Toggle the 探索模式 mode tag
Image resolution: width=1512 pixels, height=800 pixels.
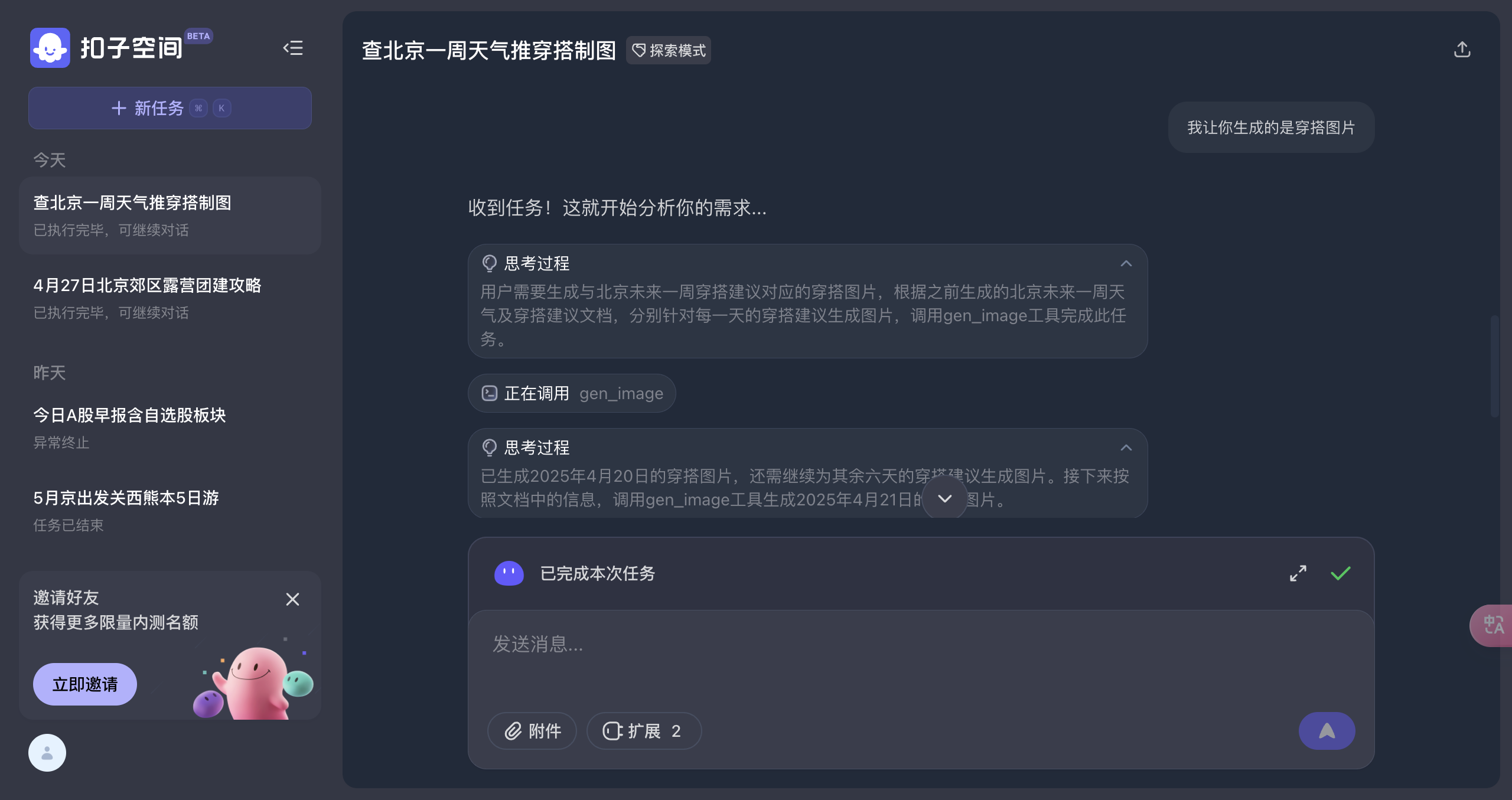669,51
